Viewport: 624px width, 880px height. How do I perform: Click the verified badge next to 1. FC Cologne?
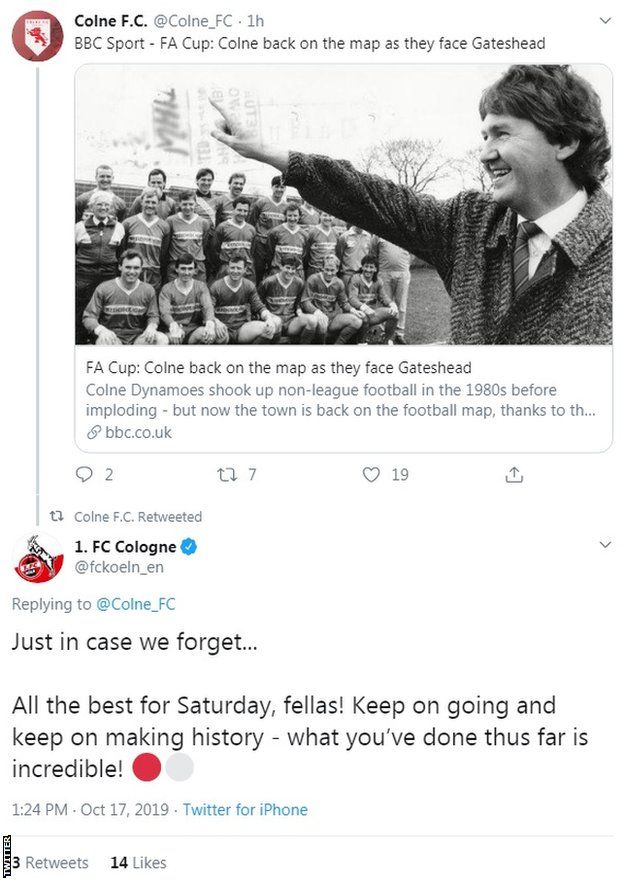[189, 546]
